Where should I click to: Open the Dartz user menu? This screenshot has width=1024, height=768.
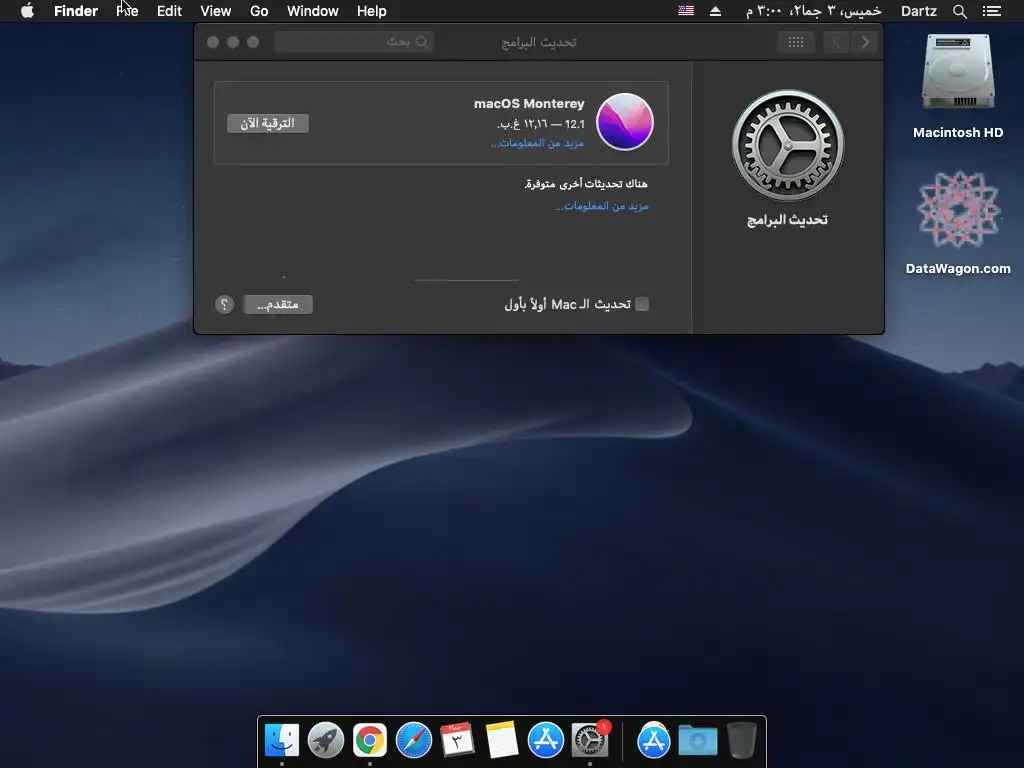[x=919, y=11]
